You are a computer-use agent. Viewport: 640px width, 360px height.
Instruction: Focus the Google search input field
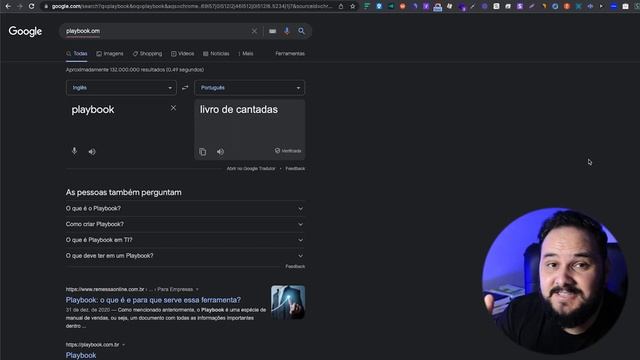pos(157,31)
